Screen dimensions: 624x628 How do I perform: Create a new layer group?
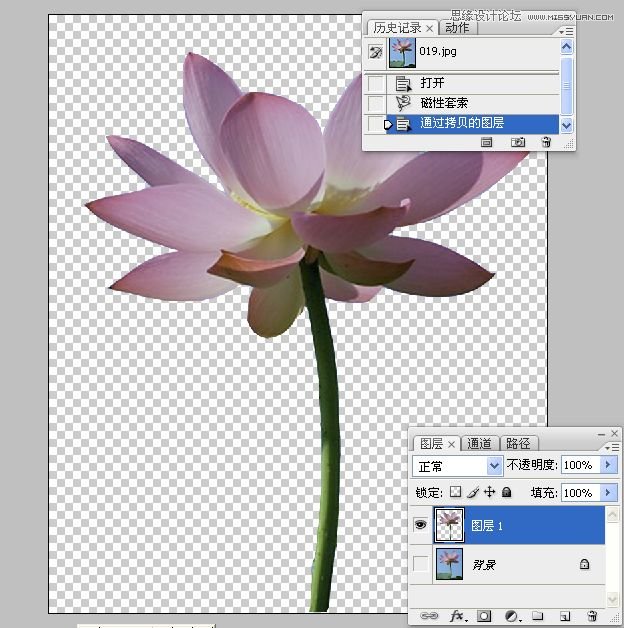click(x=537, y=616)
